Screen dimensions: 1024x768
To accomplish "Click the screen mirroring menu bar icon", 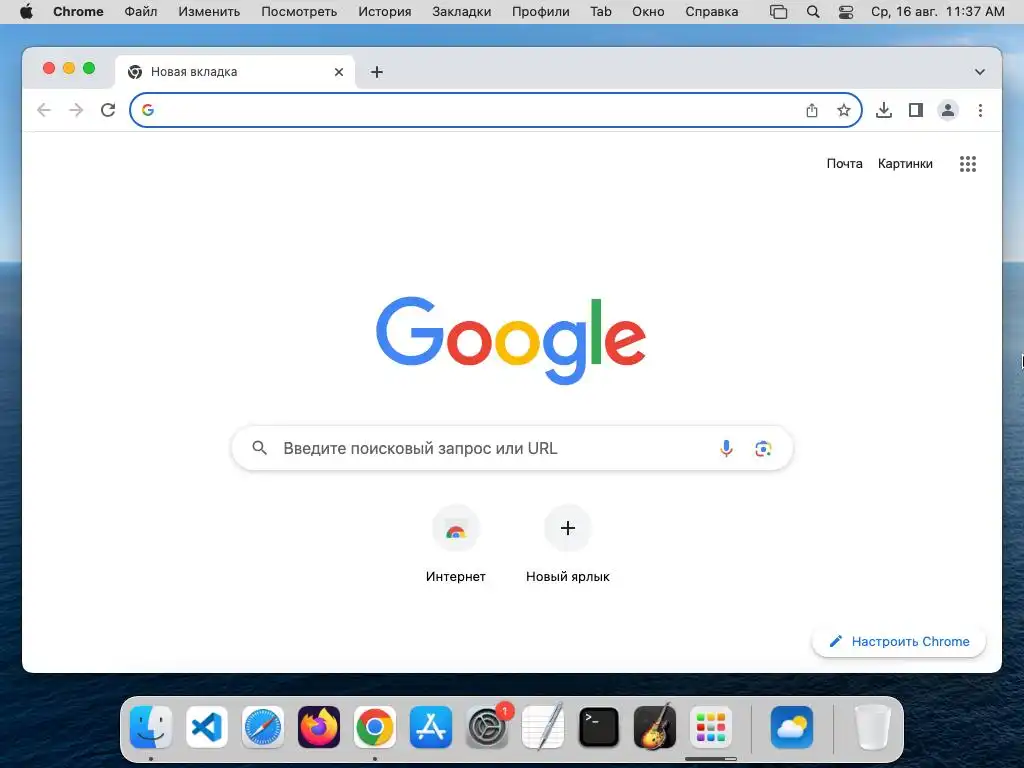I will tap(778, 12).
